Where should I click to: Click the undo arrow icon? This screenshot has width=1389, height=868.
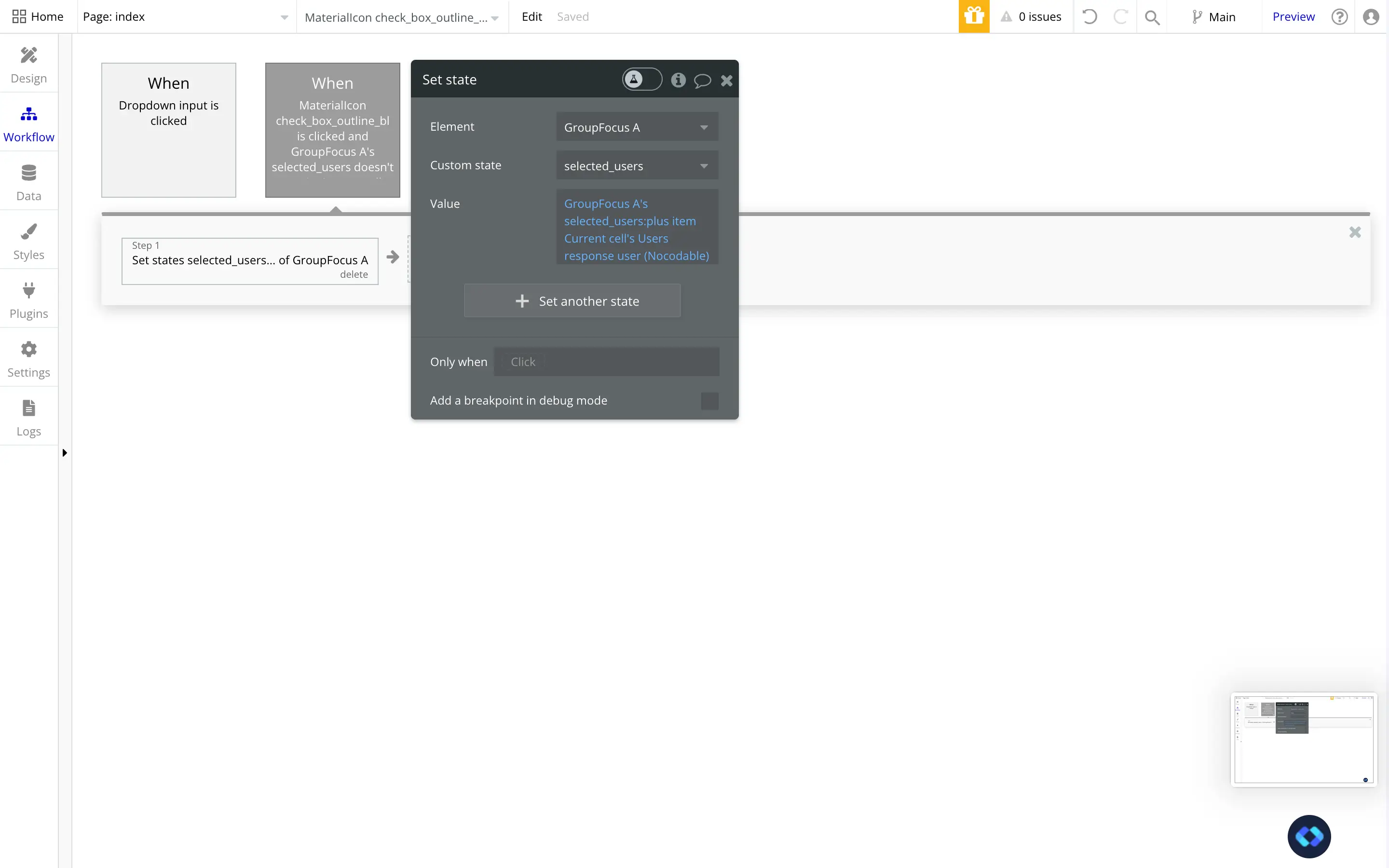1089,17
